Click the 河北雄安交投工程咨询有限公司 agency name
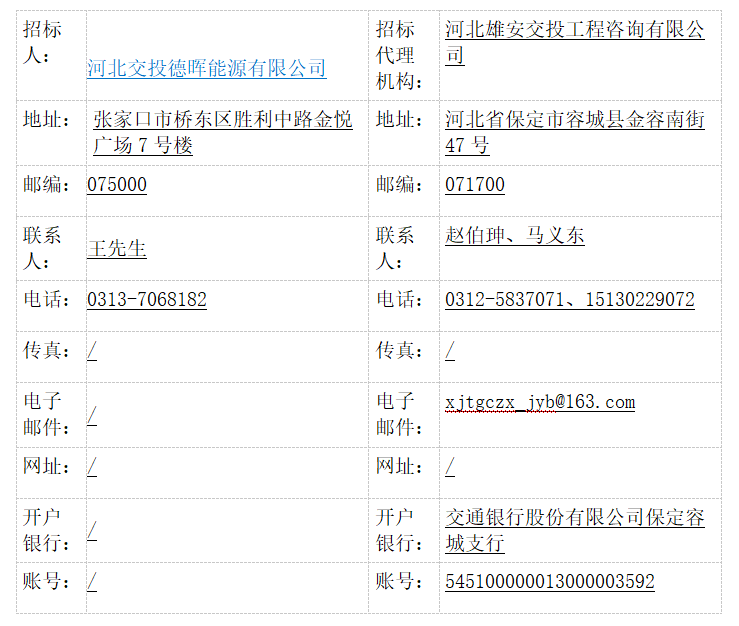This screenshot has width=739, height=626. 574,43
